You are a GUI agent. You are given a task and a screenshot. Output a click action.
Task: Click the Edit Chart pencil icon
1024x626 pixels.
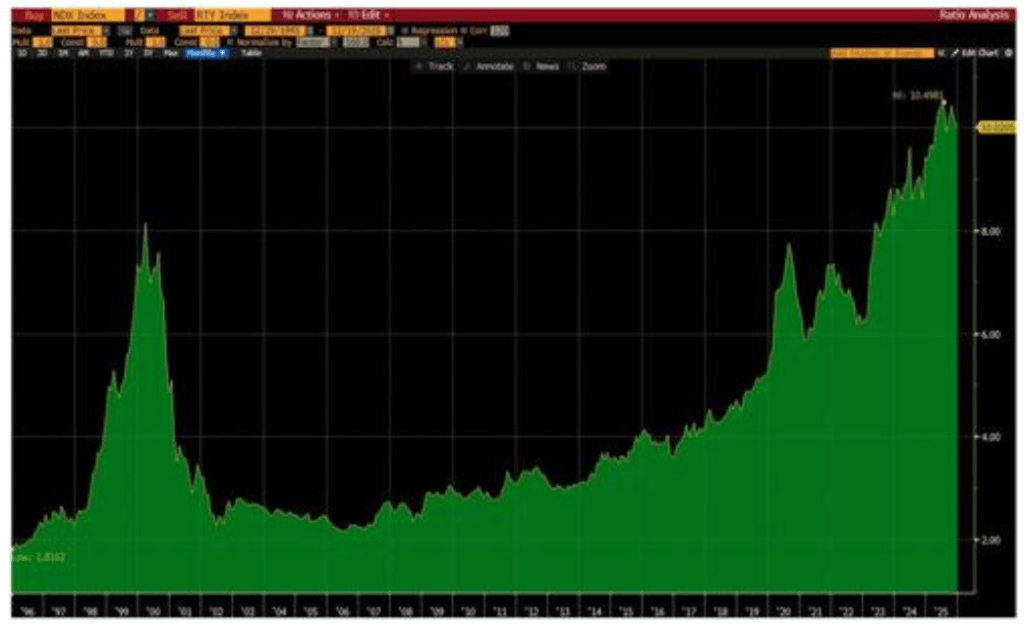(955, 52)
